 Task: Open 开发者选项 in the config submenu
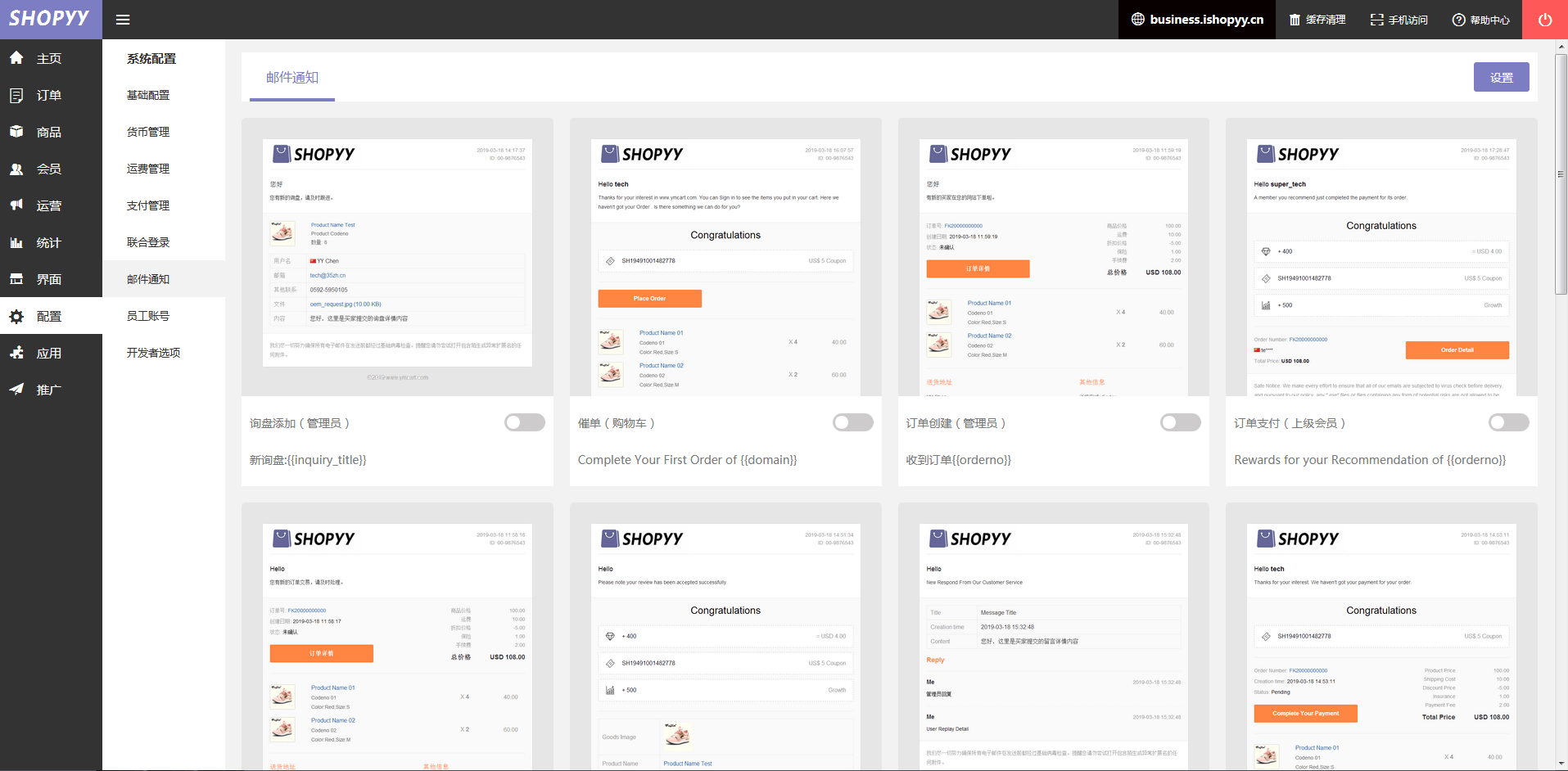pyautogui.click(x=153, y=353)
